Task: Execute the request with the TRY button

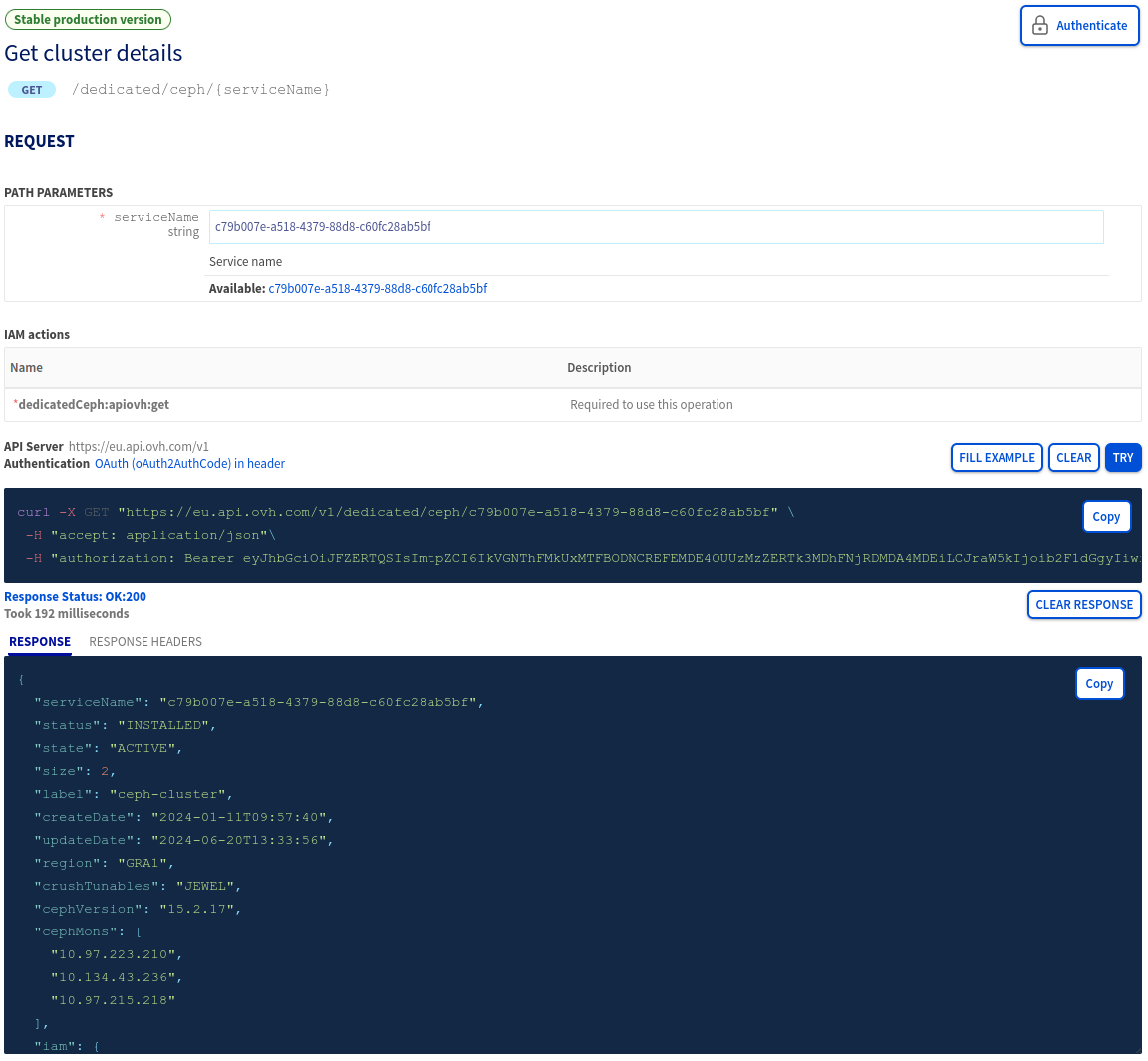Action: [x=1122, y=457]
